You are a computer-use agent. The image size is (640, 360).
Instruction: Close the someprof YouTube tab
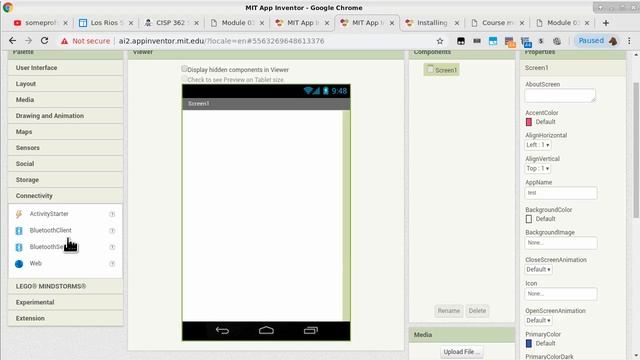coord(65,23)
